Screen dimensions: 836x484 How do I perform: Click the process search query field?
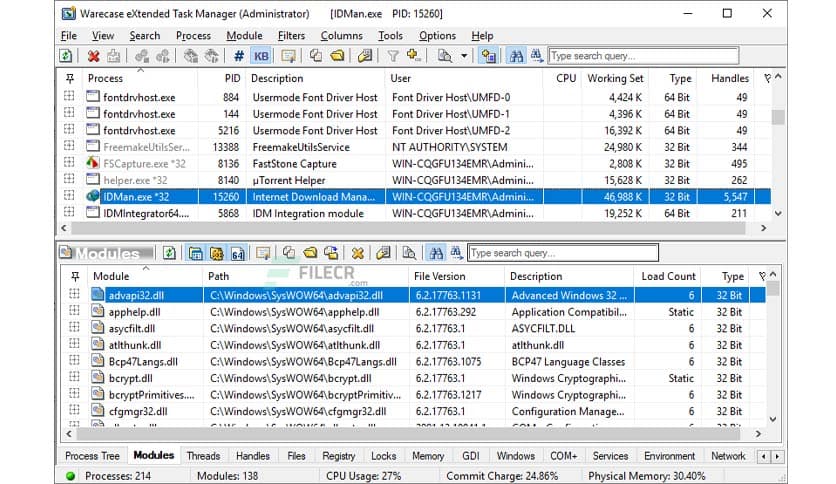tap(644, 56)
